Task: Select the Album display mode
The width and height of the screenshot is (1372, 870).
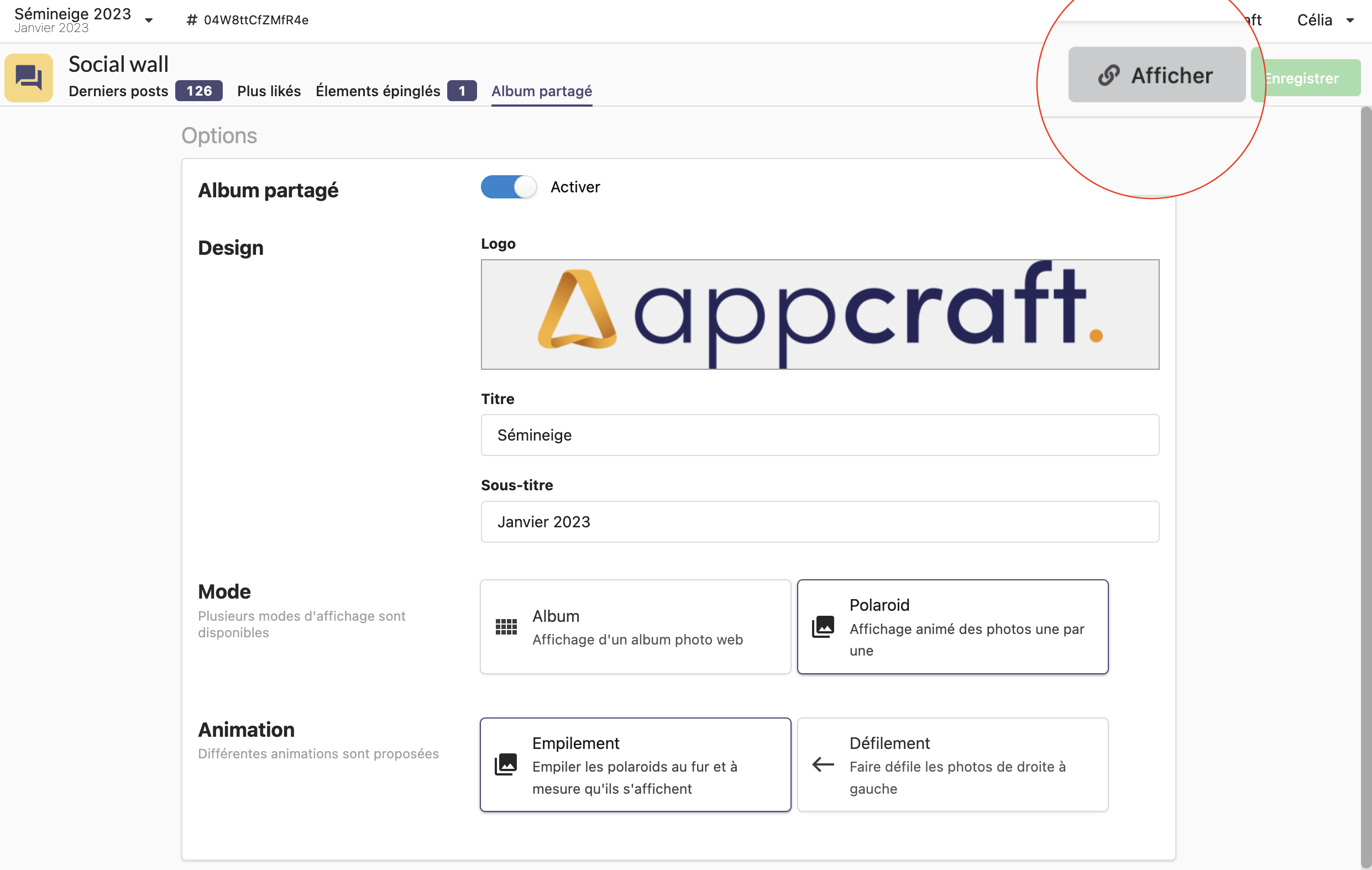Action: click(635, 627)
